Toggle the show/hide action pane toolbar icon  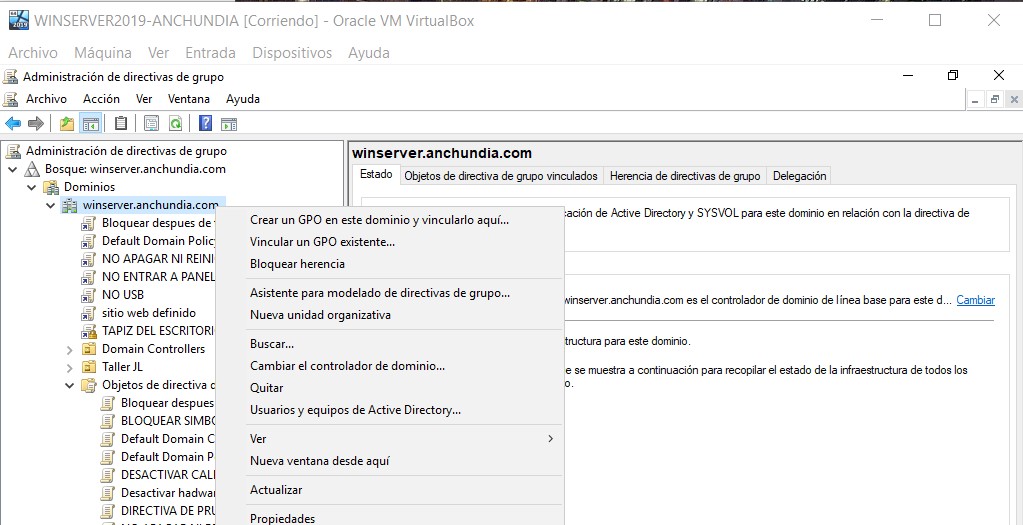point(229,123)
